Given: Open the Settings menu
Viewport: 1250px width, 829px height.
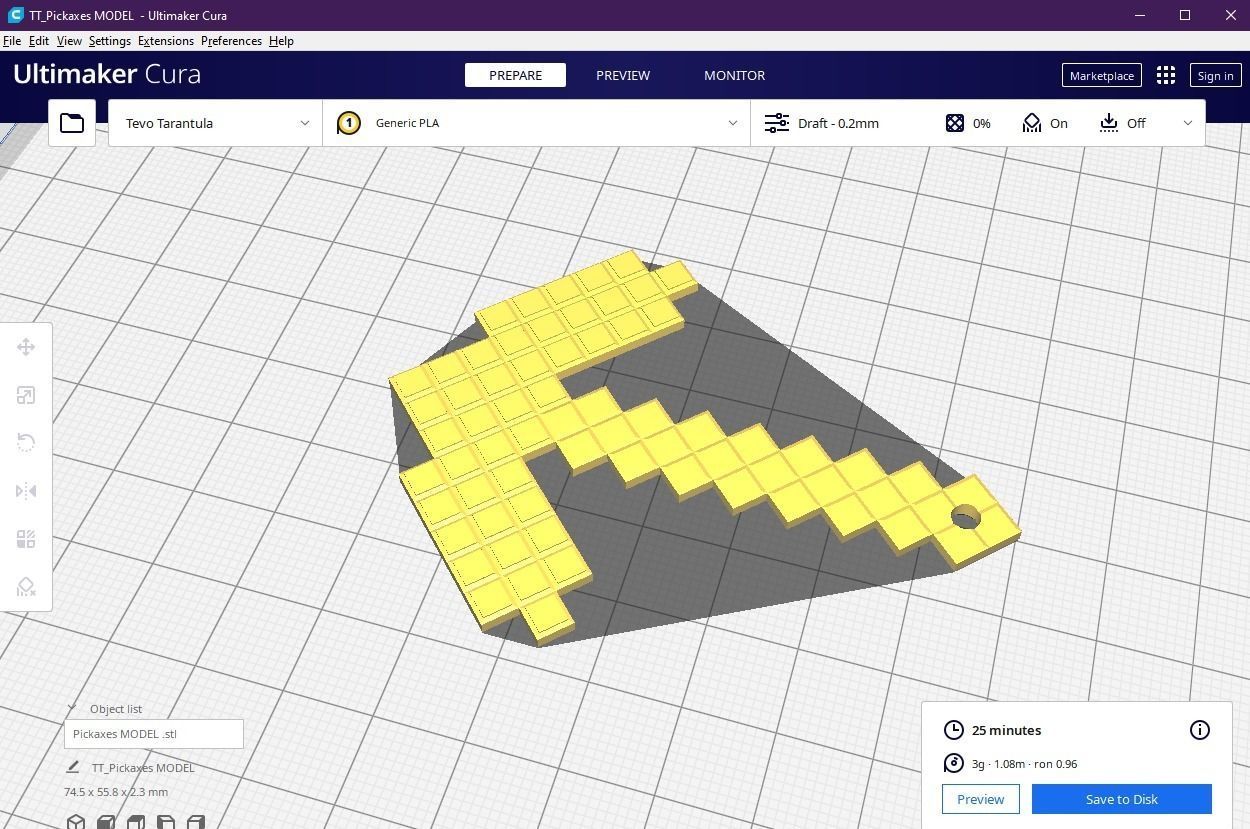Looking at the screenshot, I should coord(110,41).
